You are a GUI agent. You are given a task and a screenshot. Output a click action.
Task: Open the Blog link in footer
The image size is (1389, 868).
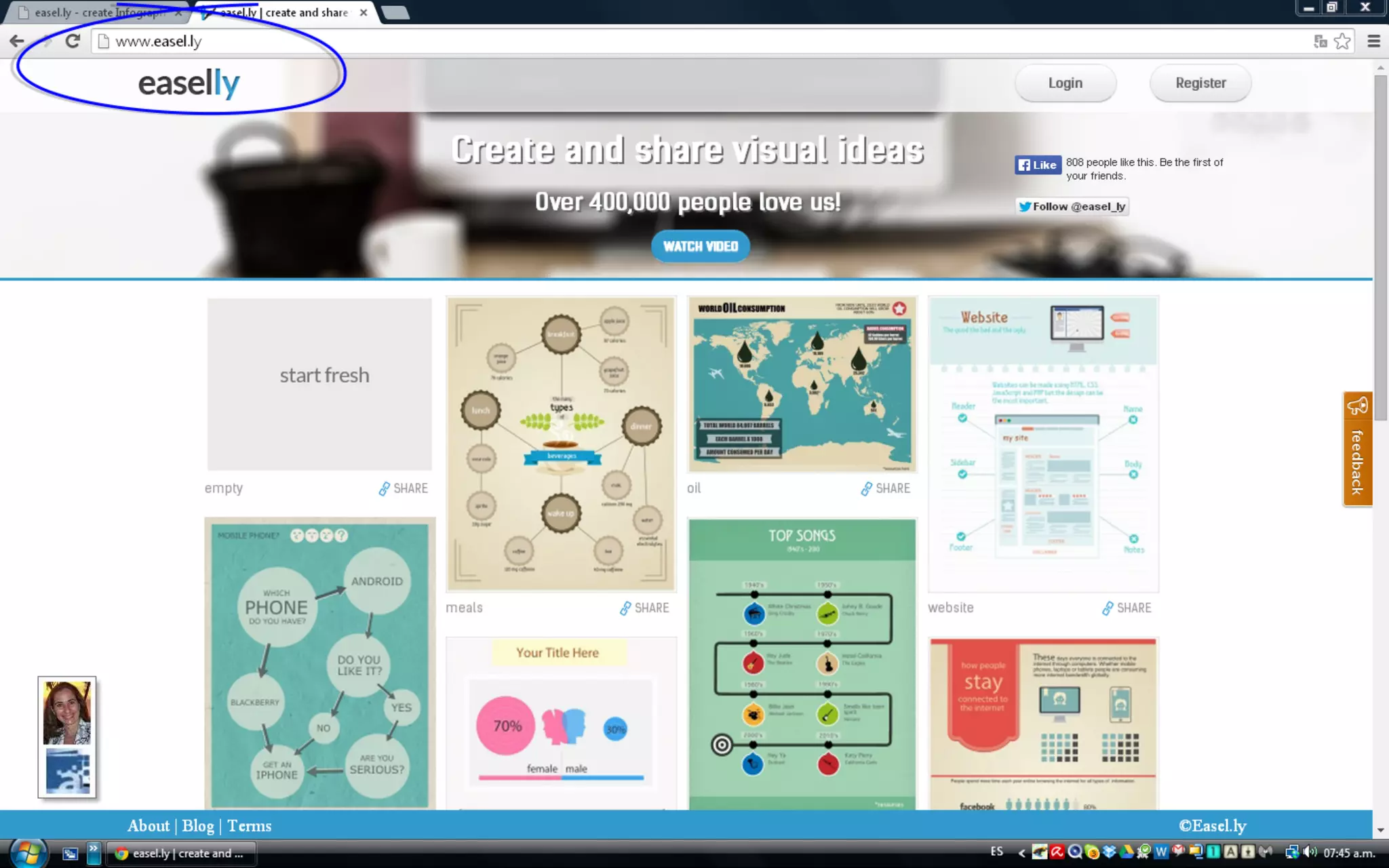[197, 826]
